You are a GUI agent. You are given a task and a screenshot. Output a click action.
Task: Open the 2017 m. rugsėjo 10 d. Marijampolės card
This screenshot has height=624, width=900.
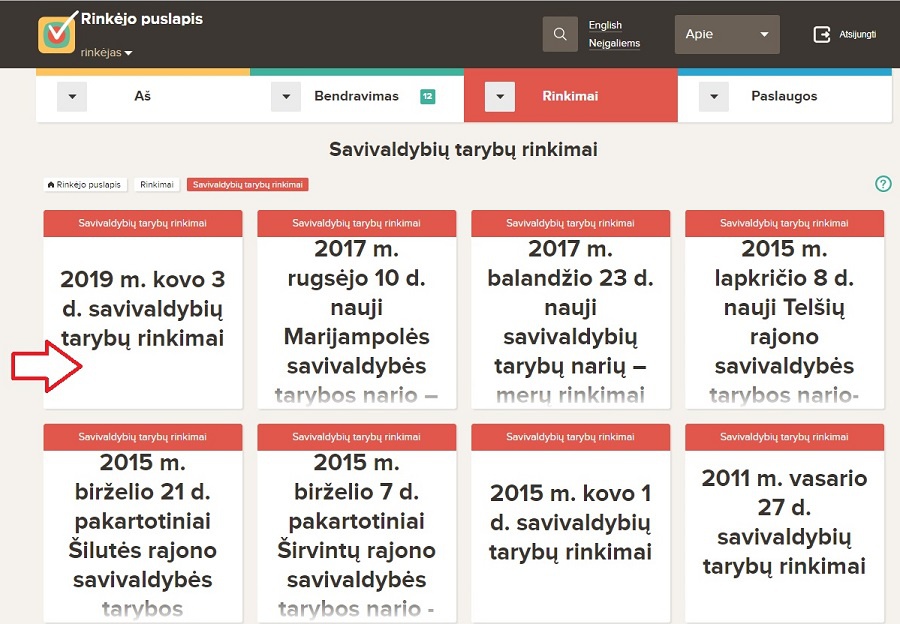pyautogui.click(x=357, y=309)
